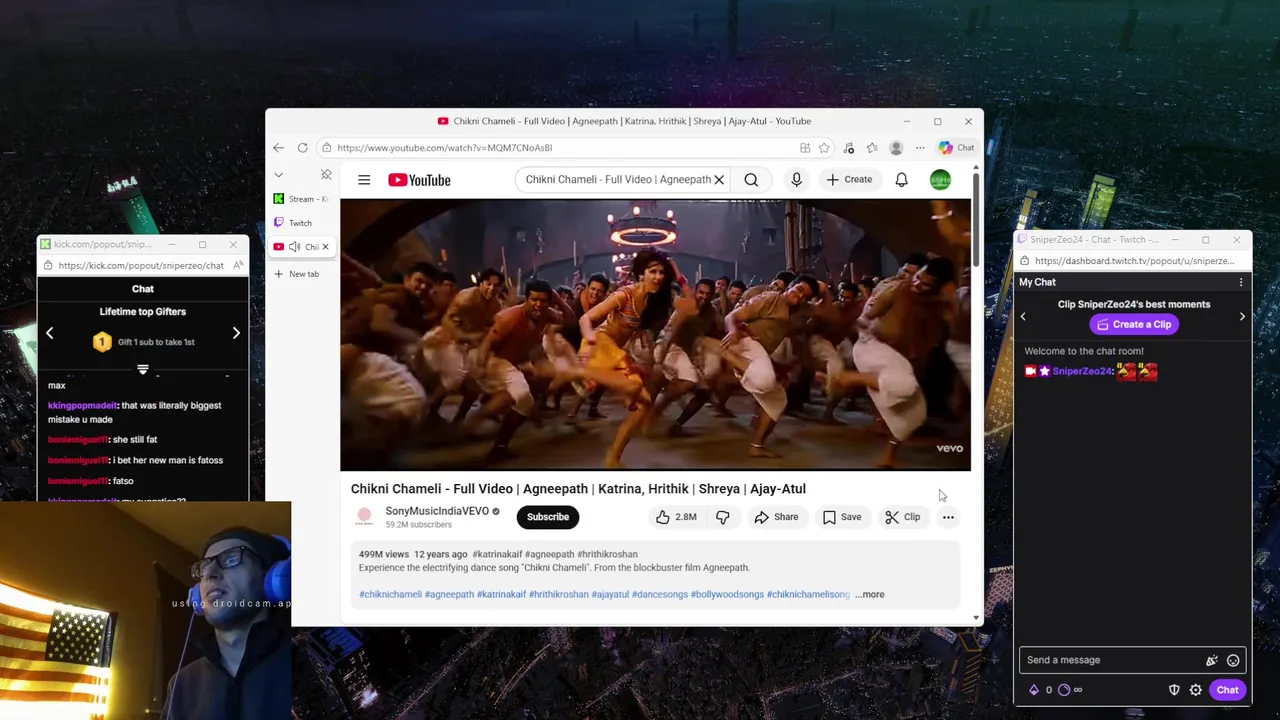The width and height of the screenshot is (1280, 720).
Task: Click SniperZeo24 username in Twitch chat
Action: (x=1082, y=371)
